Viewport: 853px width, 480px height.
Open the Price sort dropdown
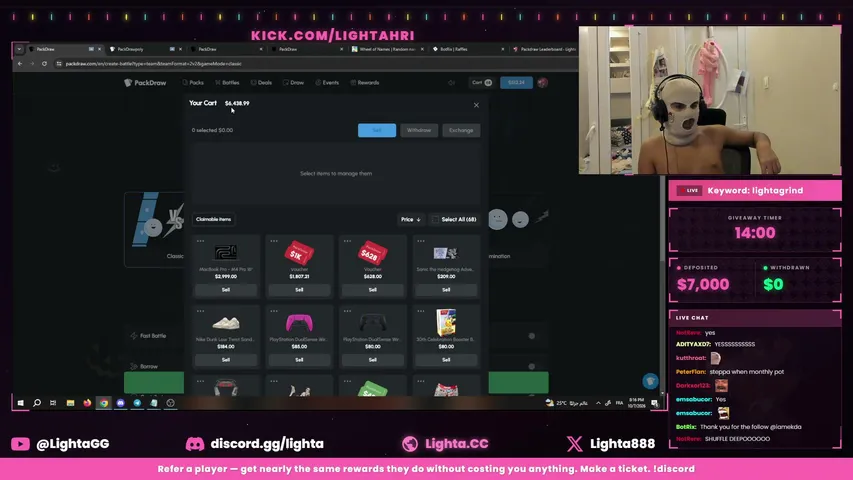[411, 219]
